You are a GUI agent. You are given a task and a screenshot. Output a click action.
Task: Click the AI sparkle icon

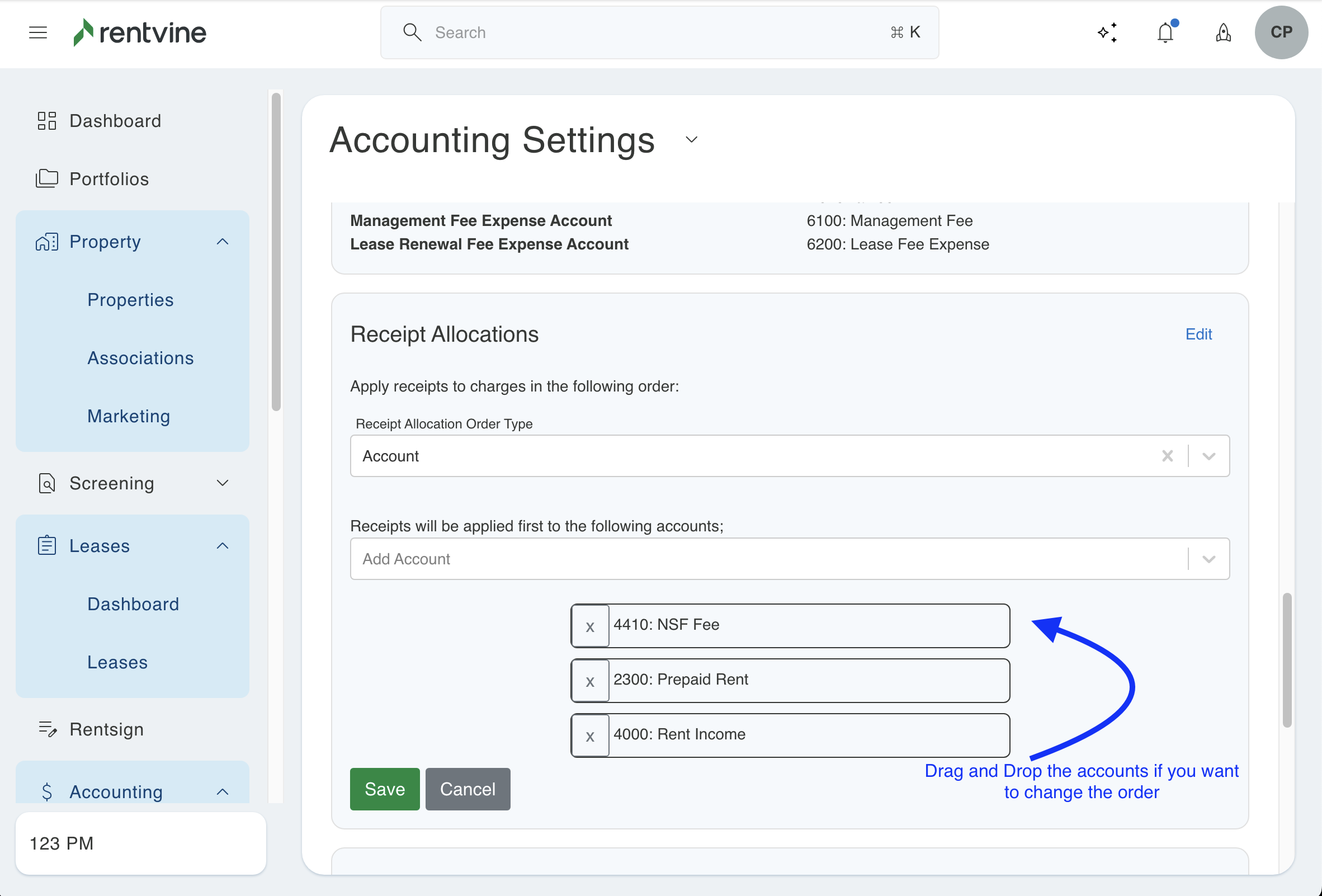(x=1107, y=32)
